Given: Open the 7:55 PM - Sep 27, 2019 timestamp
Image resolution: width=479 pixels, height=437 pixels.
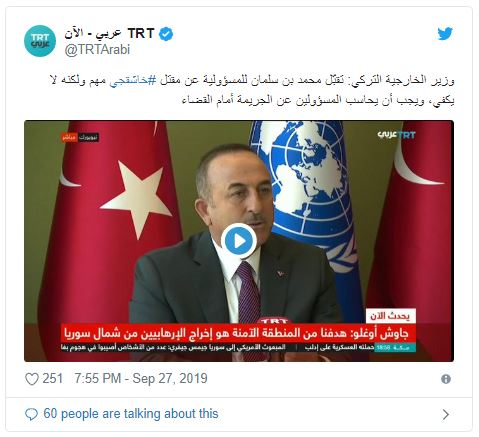Looking at the screenshot, I should 141,379.
